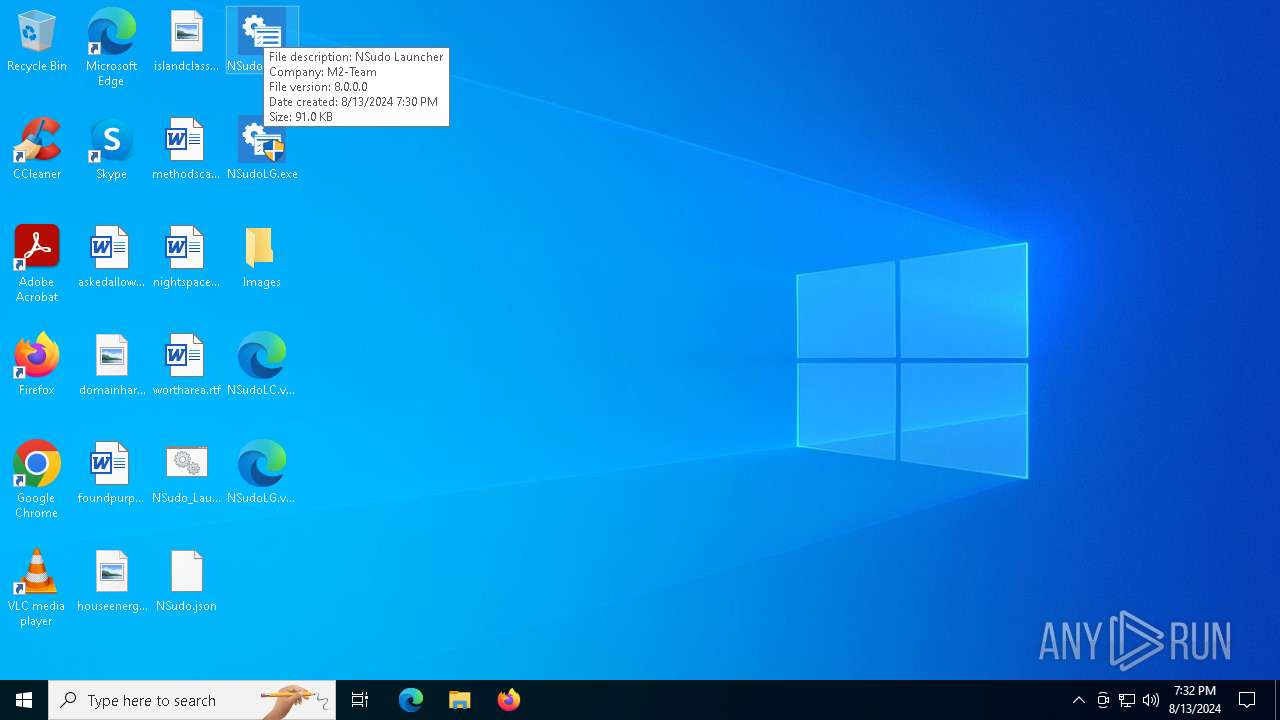
Task: Select the methodsca Word document icon
Action: 186,149
